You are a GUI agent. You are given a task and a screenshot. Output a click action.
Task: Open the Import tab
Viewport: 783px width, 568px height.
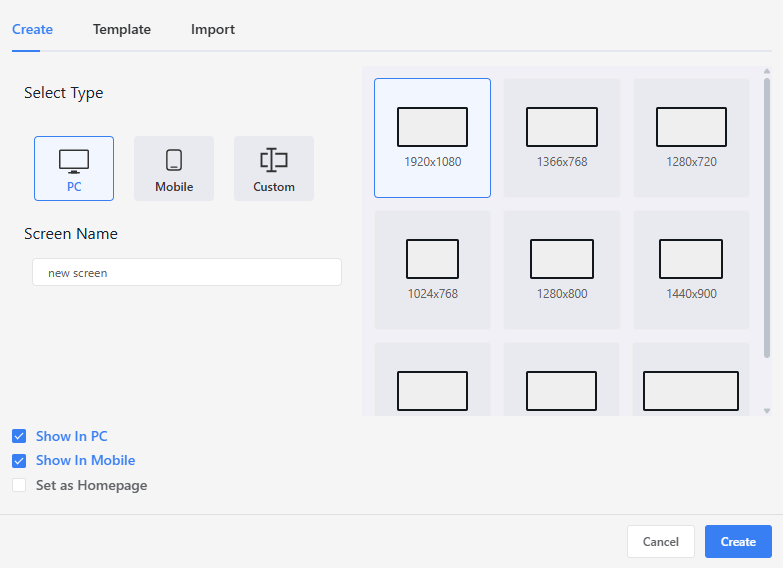coord(213,29)
